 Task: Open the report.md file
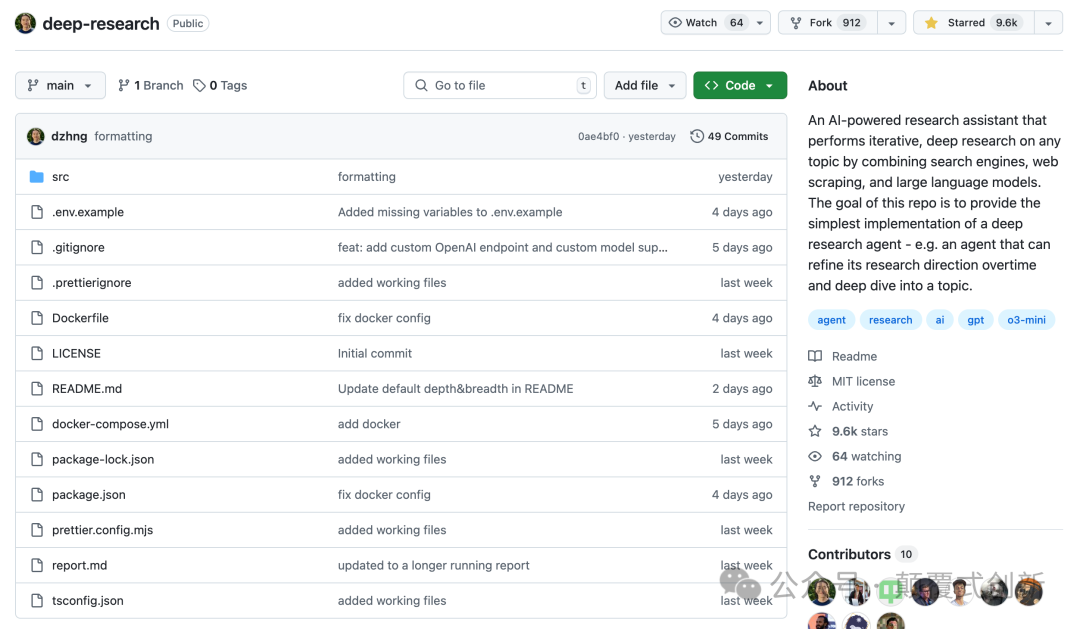point(80,566)
